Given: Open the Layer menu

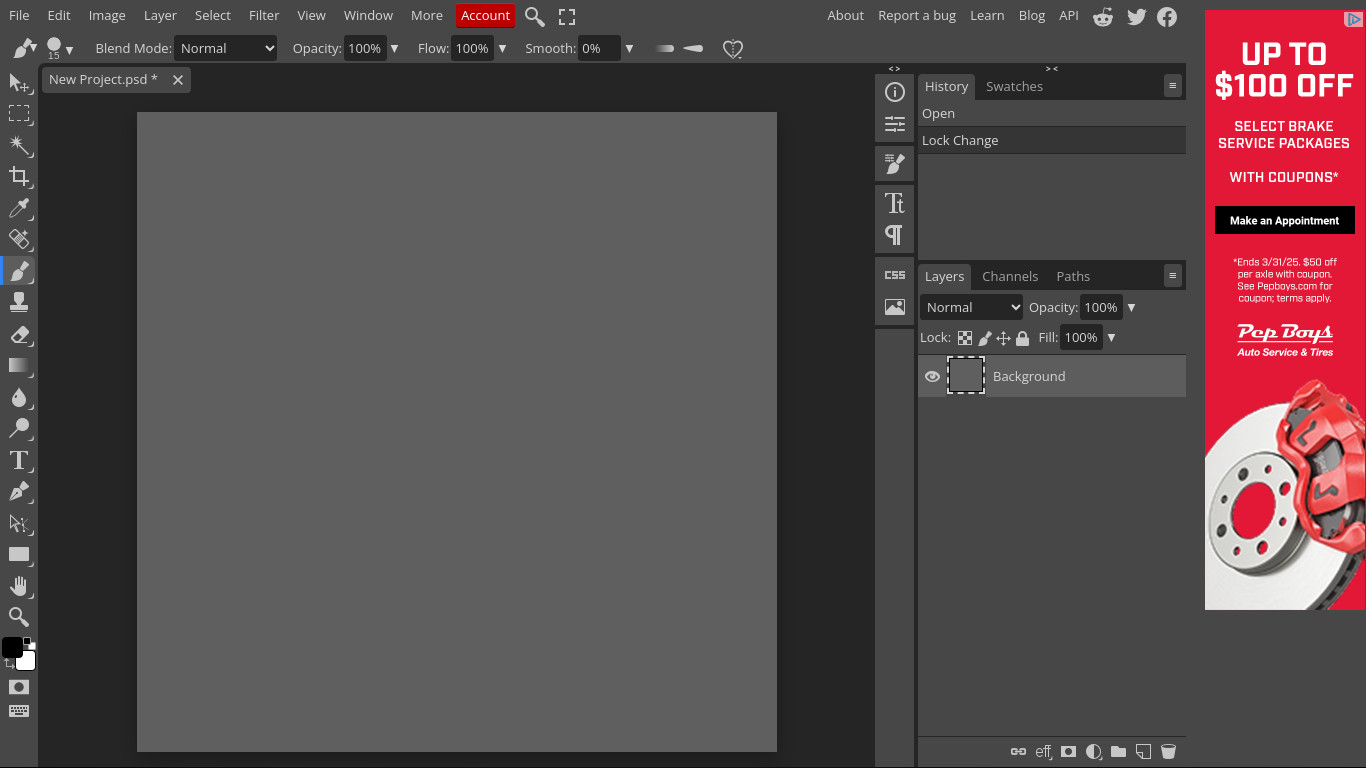Looking at the screenshot, I should pyautogui.click(x=160, y=15).
